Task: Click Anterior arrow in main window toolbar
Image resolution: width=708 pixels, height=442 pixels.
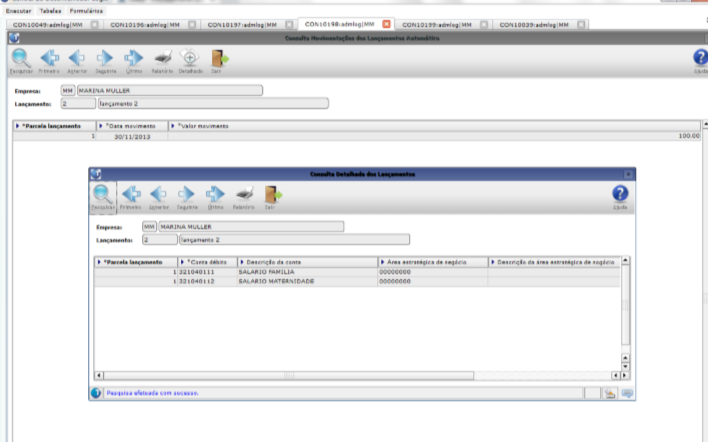Action: pos(77,61)
